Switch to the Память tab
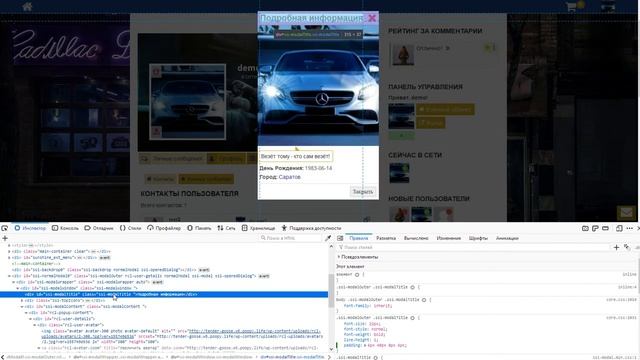Viewport: 640px width, 360px height. tap(199, 228)
